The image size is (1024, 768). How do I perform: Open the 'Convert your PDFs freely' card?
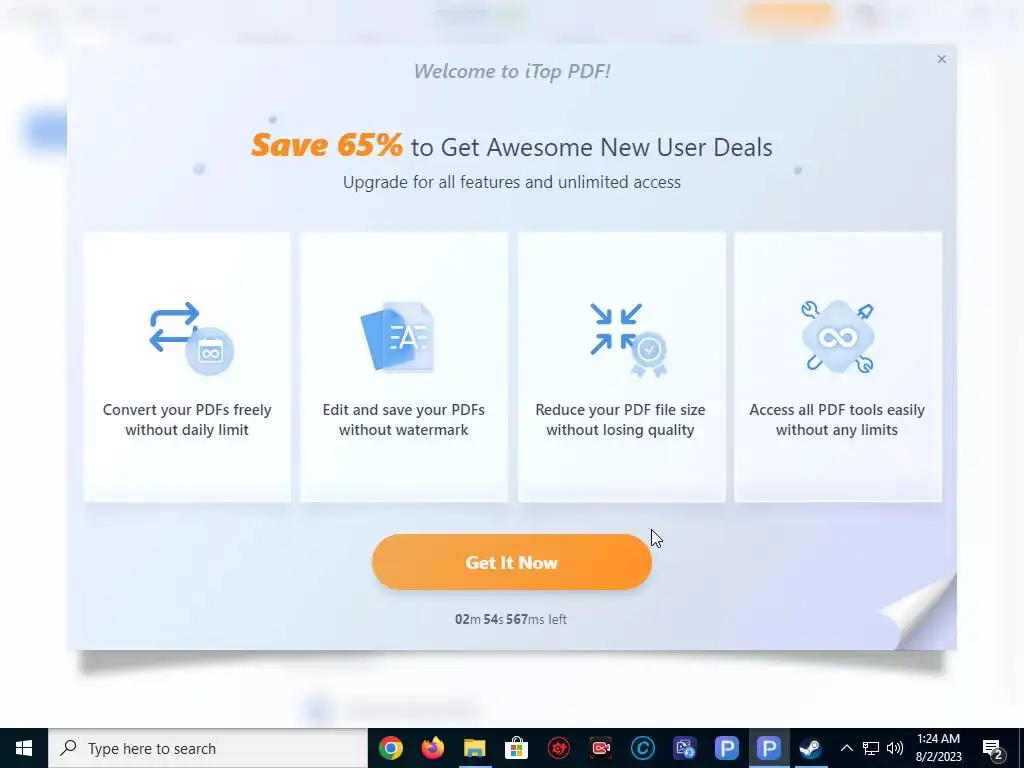pos(187,367)
